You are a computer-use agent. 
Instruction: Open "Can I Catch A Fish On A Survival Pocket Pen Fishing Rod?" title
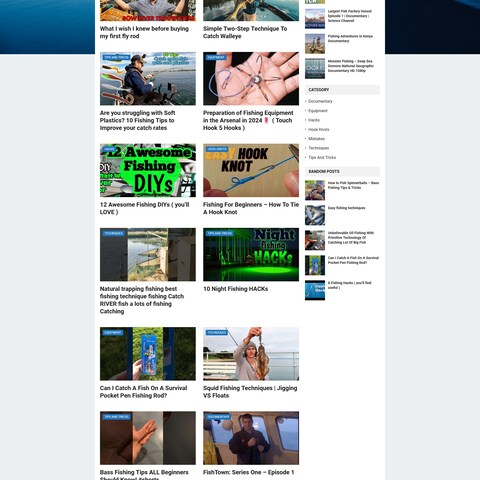pyautogui.click(x=143, y=392)
